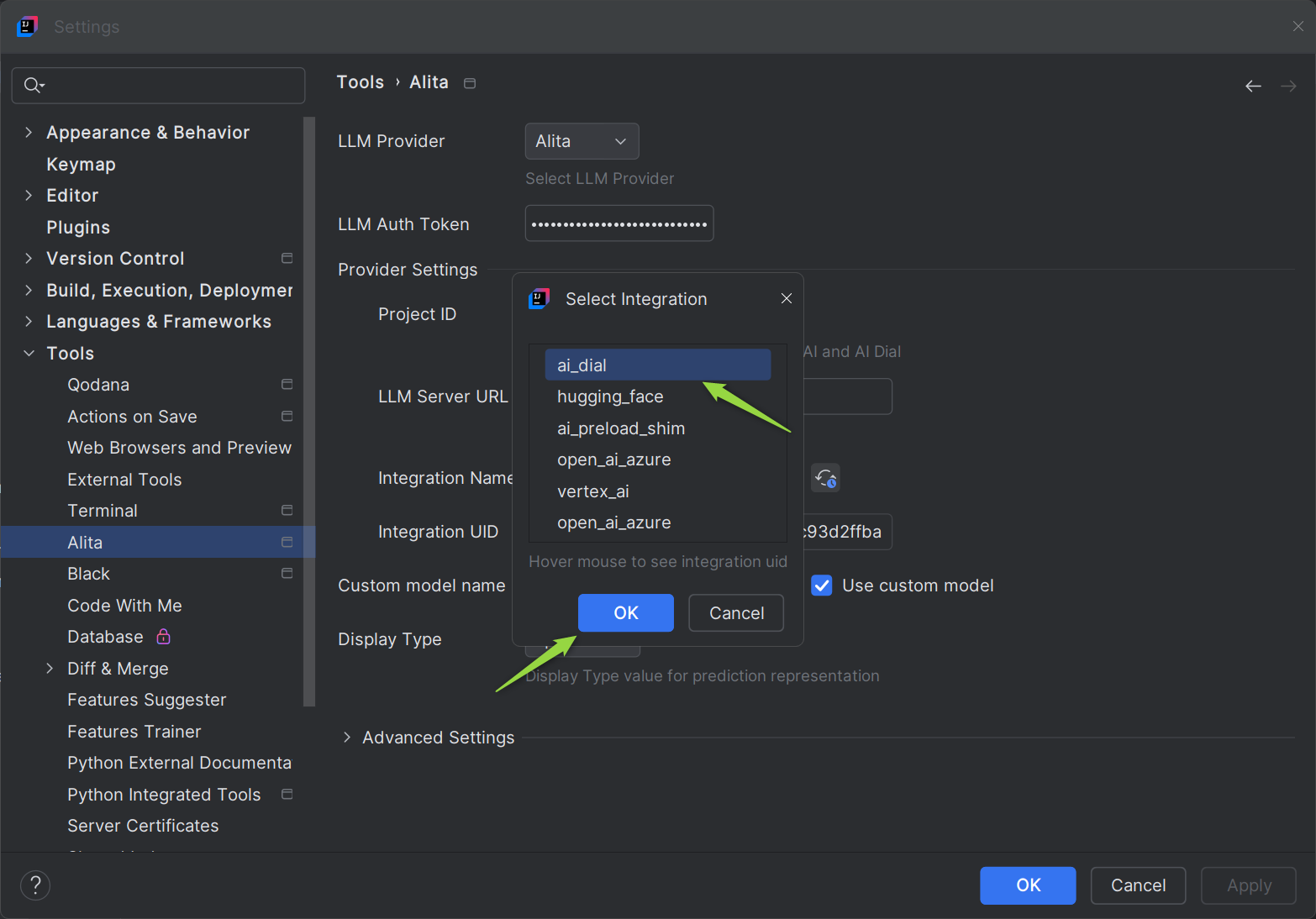1316x919 pixels.
Task: Click the project icon beside Qodana
Action: click(x=287, y=384)
